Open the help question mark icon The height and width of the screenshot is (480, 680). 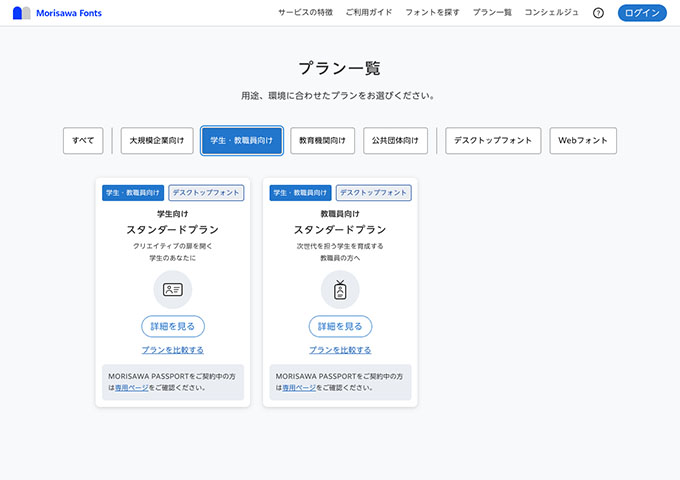598,13
